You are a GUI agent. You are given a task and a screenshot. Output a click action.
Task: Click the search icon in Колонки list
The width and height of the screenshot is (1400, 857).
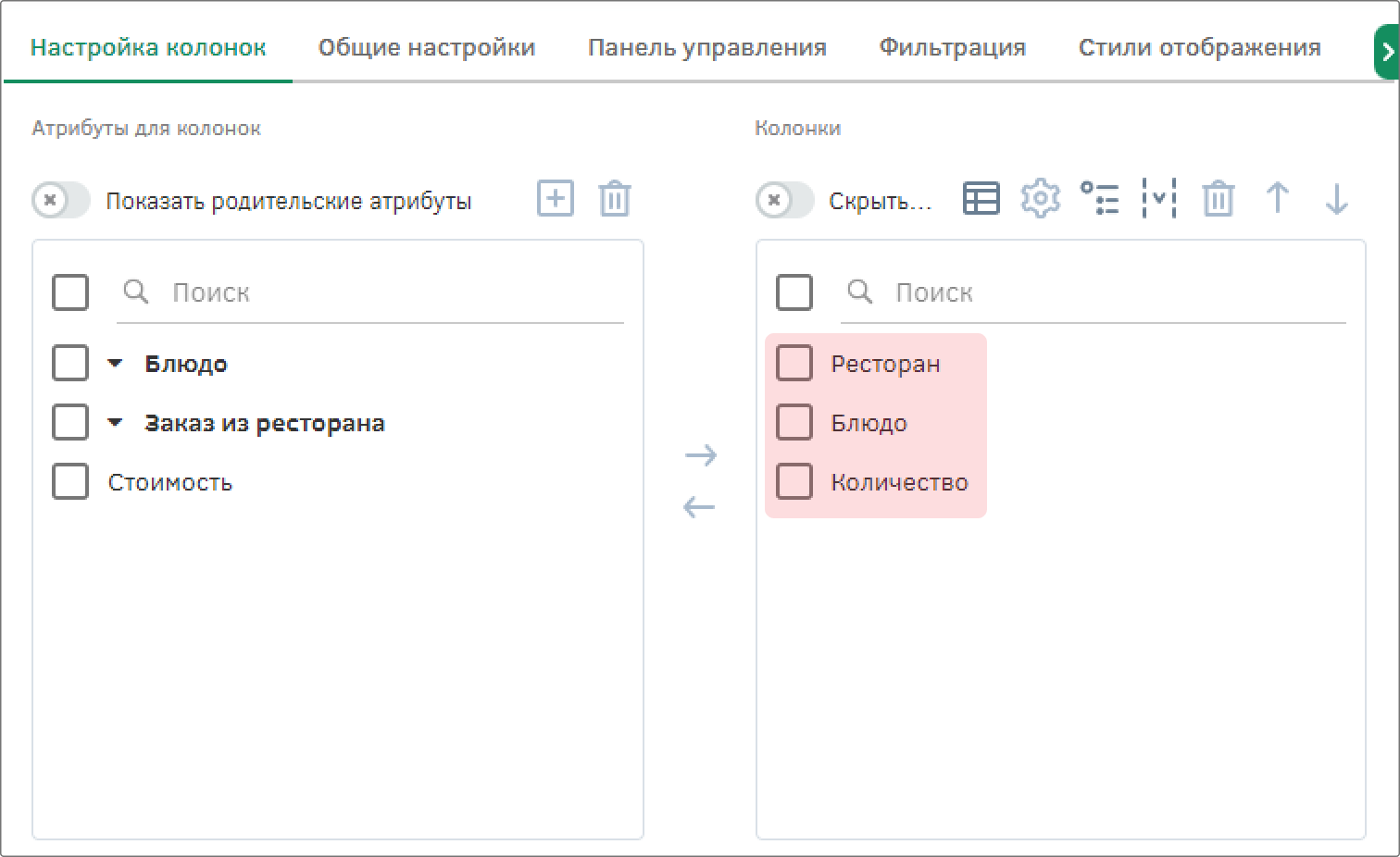(x=860, y=292)
